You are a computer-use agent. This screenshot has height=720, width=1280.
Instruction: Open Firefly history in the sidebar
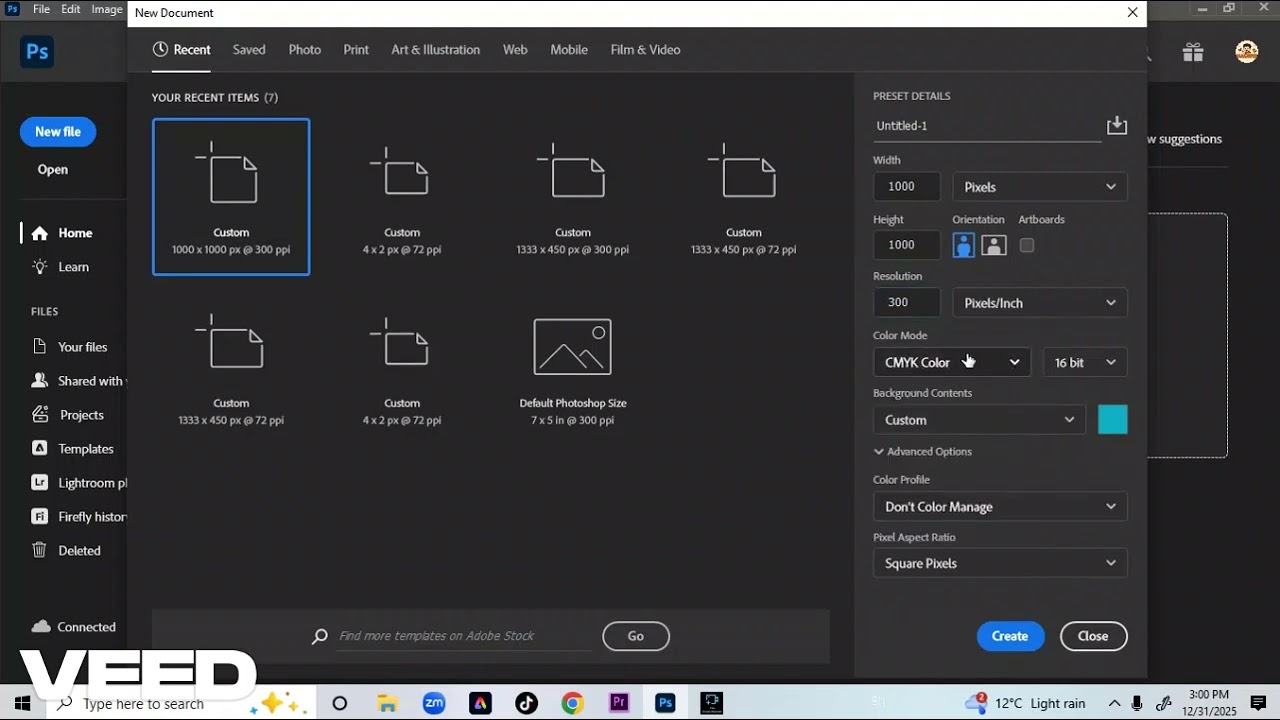point(78,517)
